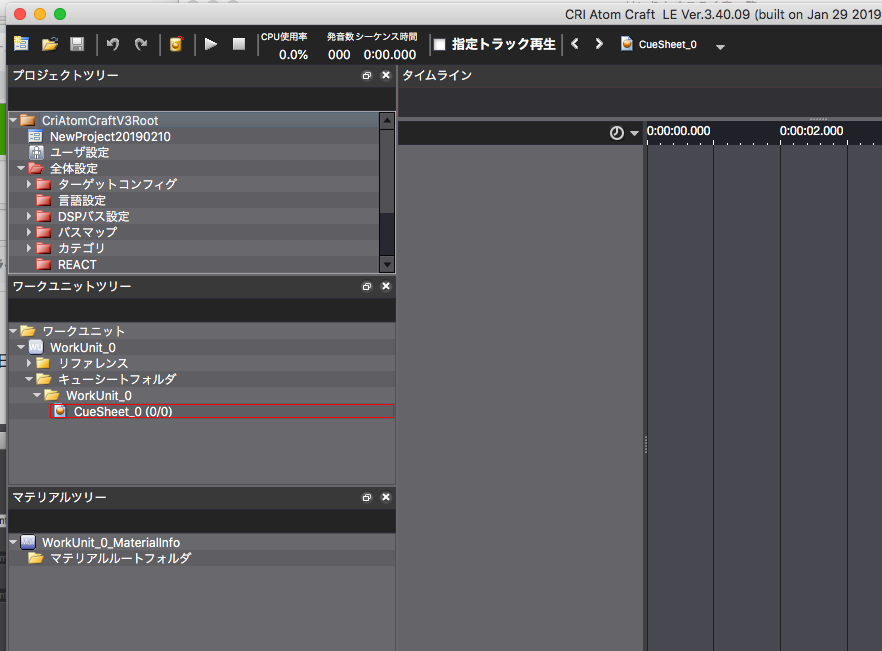This screenshot has width=882, height=651.
Task: Click the シーケンス時間 0:00:00.000 readout
Action: pos(390,55)
